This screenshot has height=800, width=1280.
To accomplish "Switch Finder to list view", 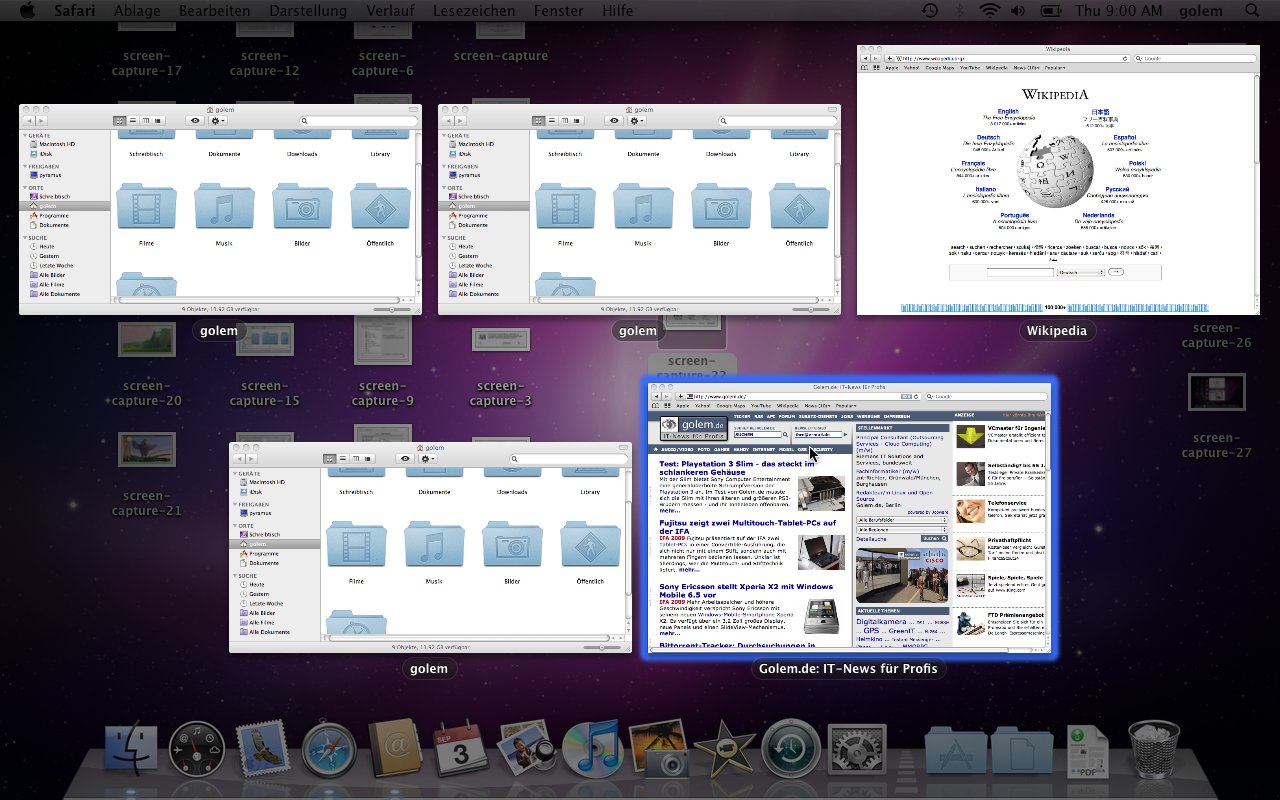I will click(x=343, y=459).
